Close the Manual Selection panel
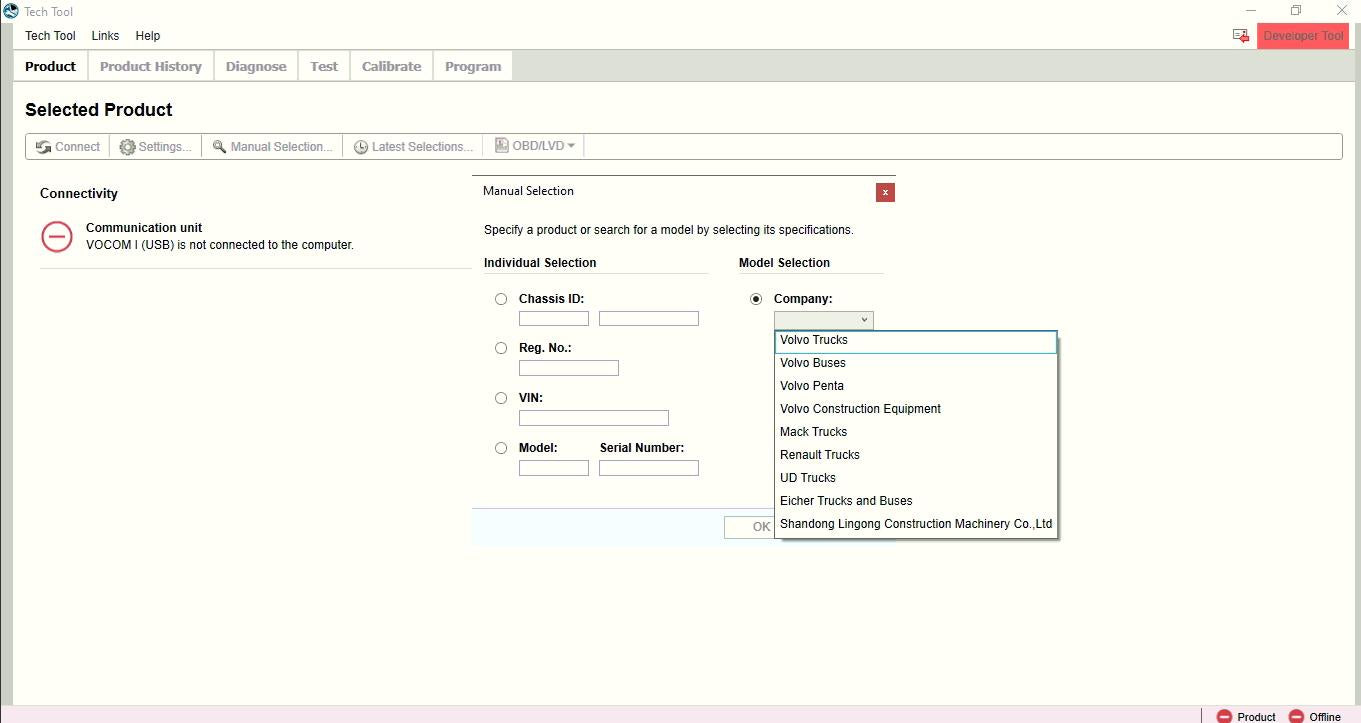Viewport: 1361px width, 723px height. 884,191
